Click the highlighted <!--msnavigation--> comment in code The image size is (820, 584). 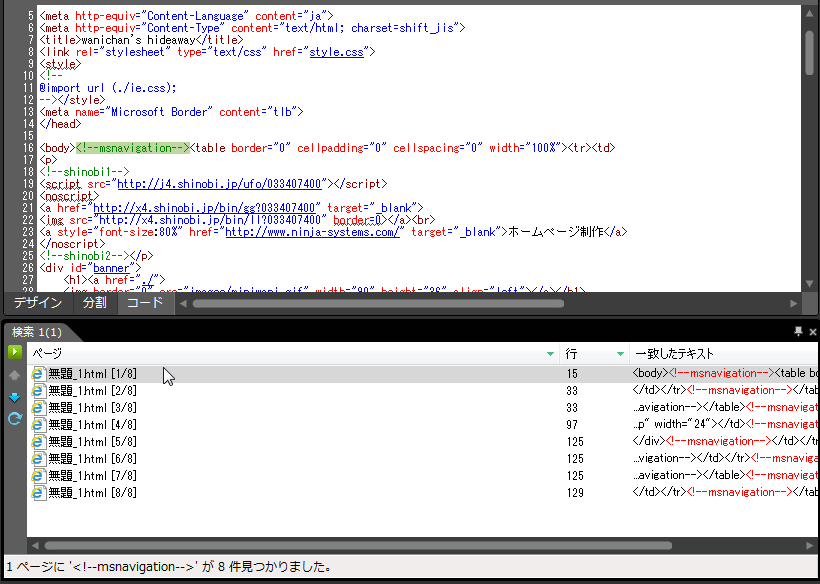(x=133, y=148)
